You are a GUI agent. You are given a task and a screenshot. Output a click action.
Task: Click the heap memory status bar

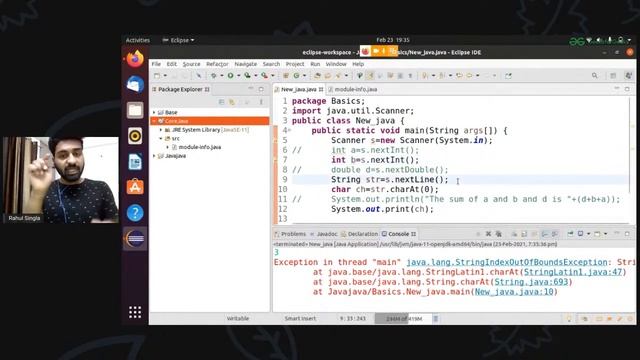point(403,319)
